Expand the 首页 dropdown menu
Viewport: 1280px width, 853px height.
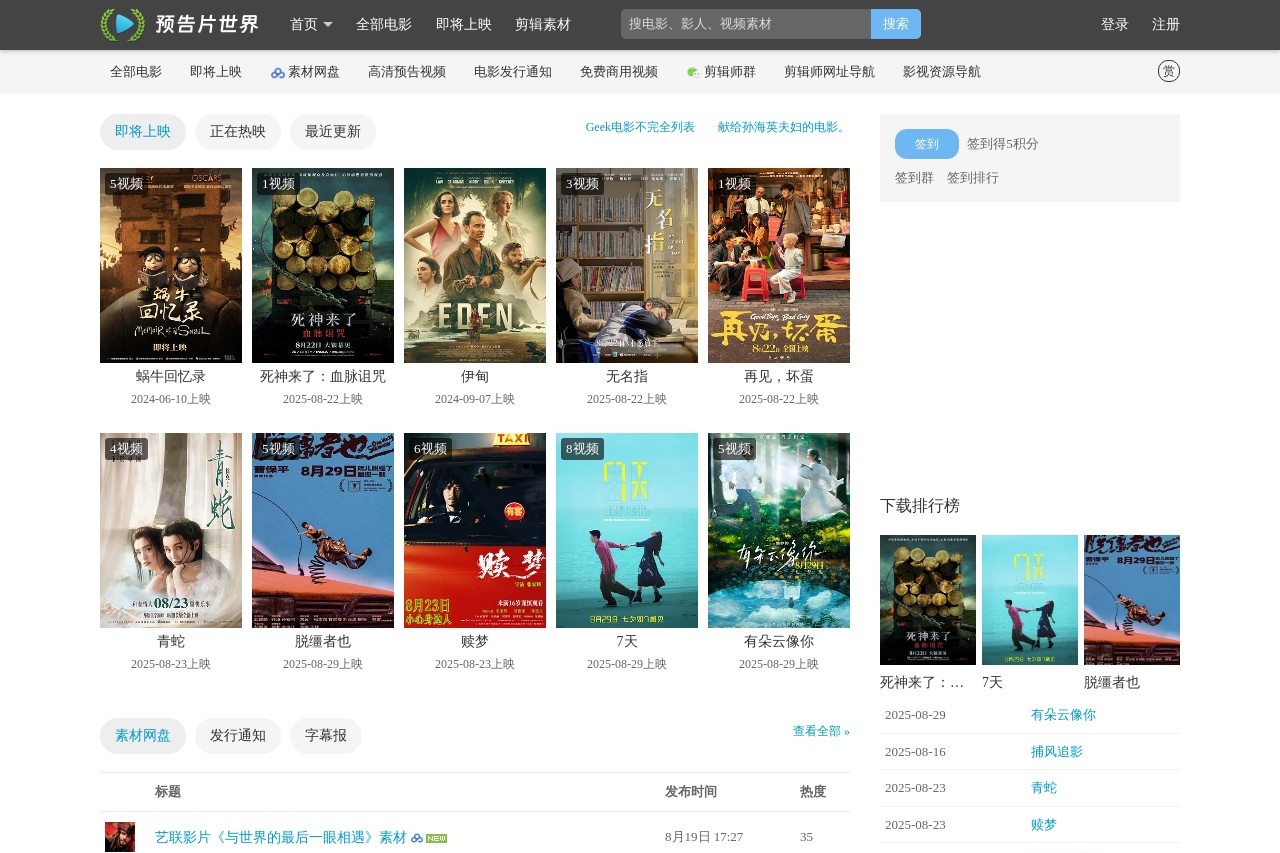coord(310,24)
